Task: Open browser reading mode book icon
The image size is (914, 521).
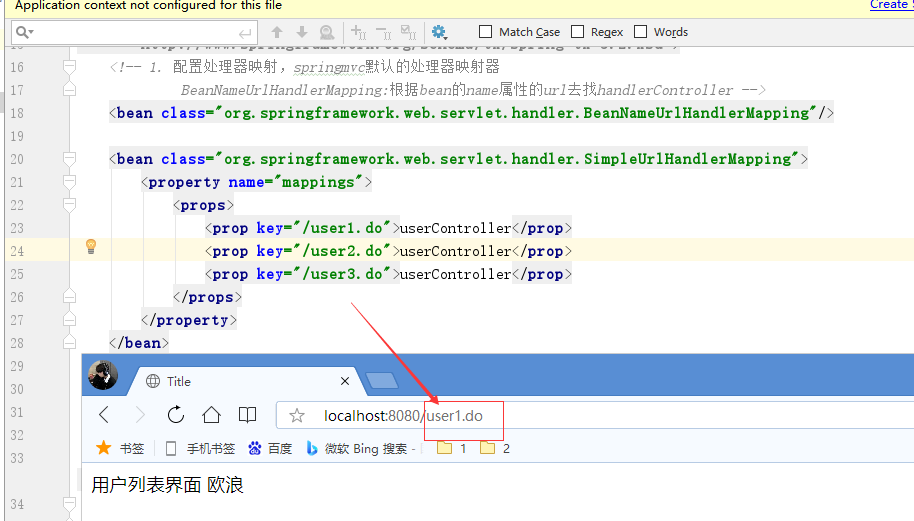Action: [x=247, y=415]
